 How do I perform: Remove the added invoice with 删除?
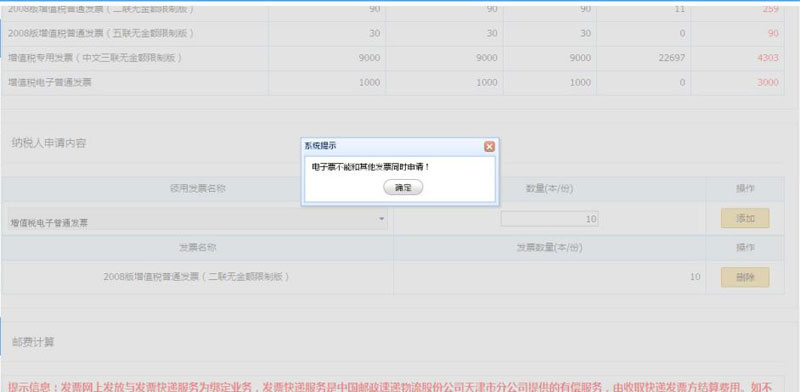coord(745,277)
